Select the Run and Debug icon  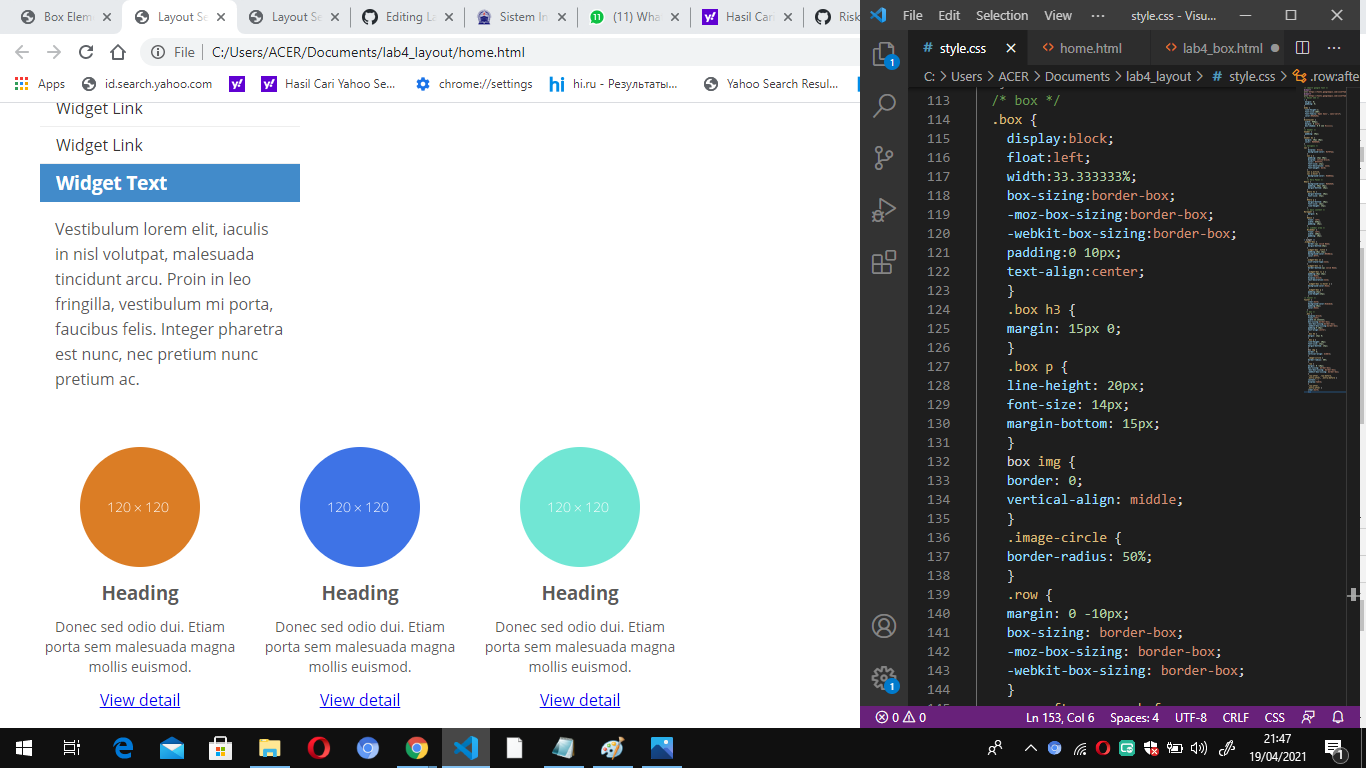pos(883,210)
